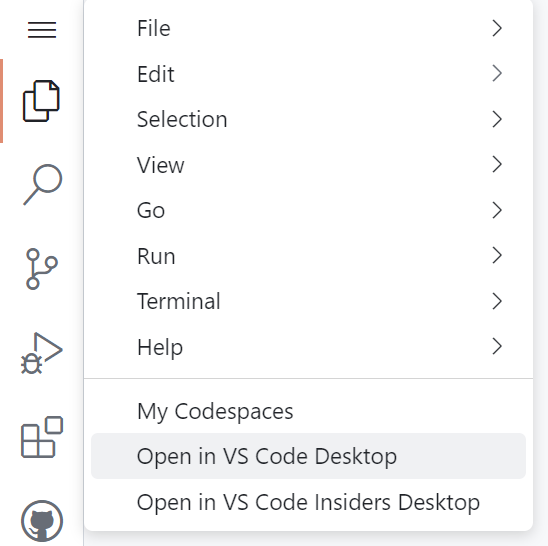Screen dimensions: 548x546
Task: Expand the Edit submenu arrow
Action: click(x=497, y=73)
